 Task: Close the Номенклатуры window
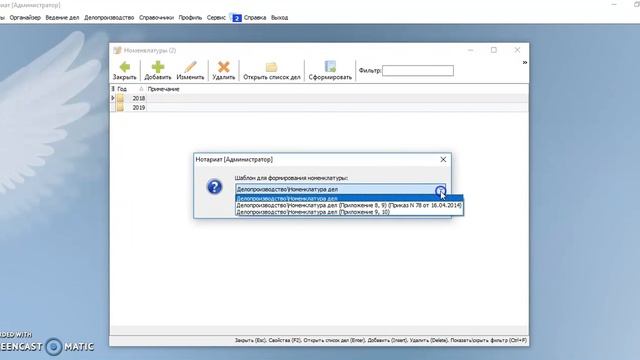click(x=517, y=50)
